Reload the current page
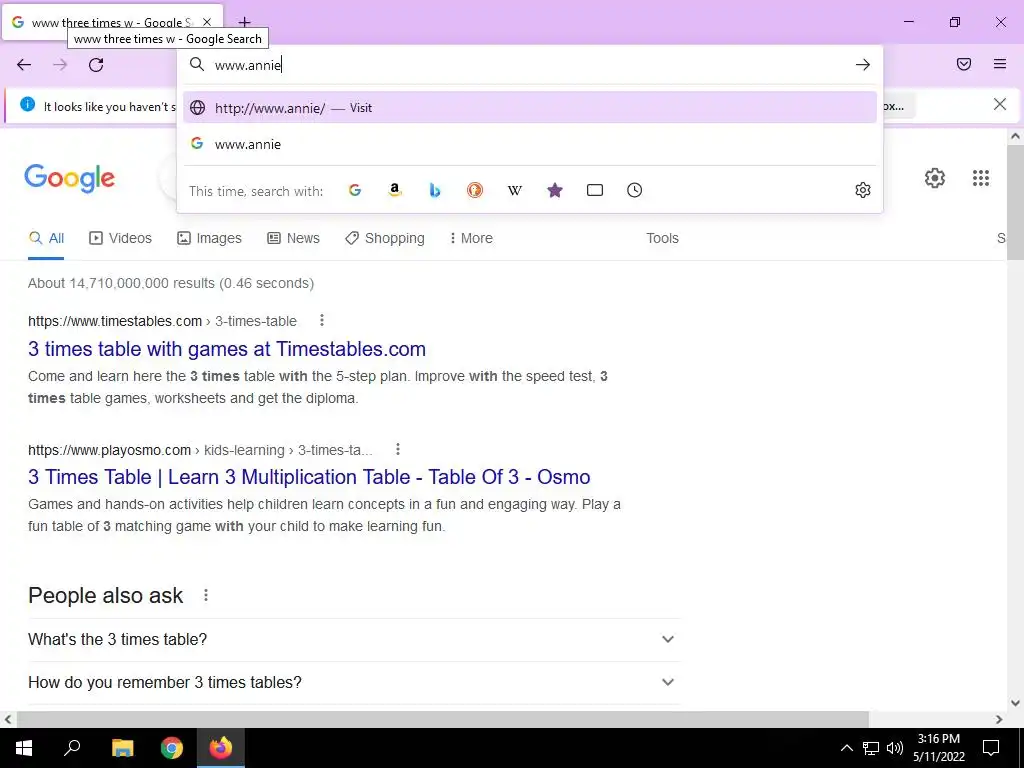Screen dimensions: 1024x768 pos(96,65)
